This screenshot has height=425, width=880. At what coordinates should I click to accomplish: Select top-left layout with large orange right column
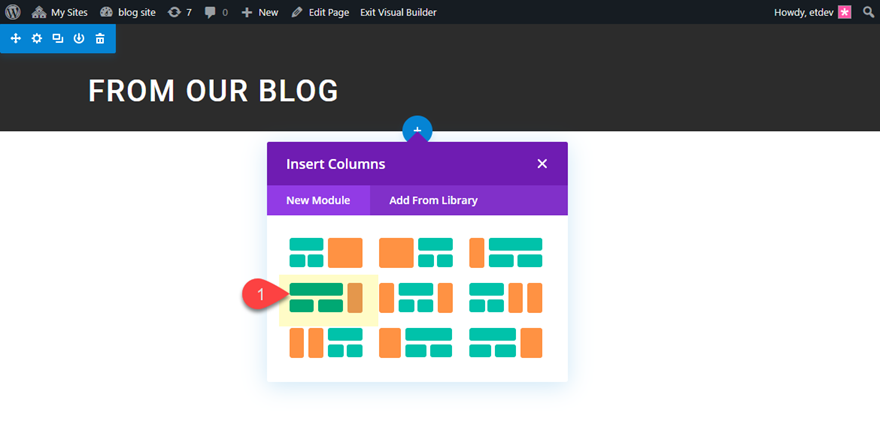(x=326, y=253)
